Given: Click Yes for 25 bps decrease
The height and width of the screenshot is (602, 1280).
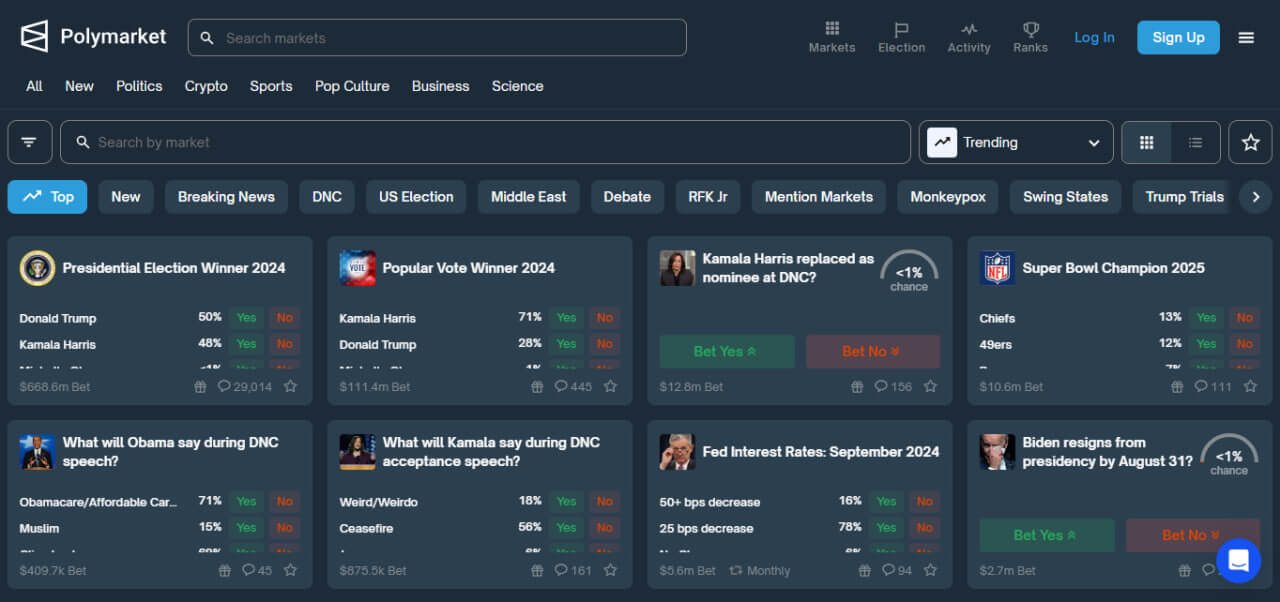Looking at the screenshot, I should [886, 528].
